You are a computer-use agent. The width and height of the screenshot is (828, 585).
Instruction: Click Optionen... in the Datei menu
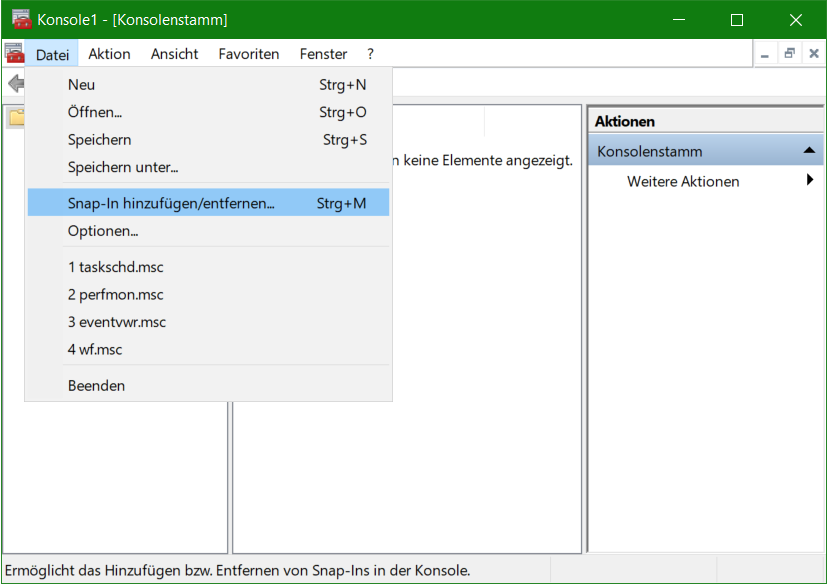click(x=103, y=231)
